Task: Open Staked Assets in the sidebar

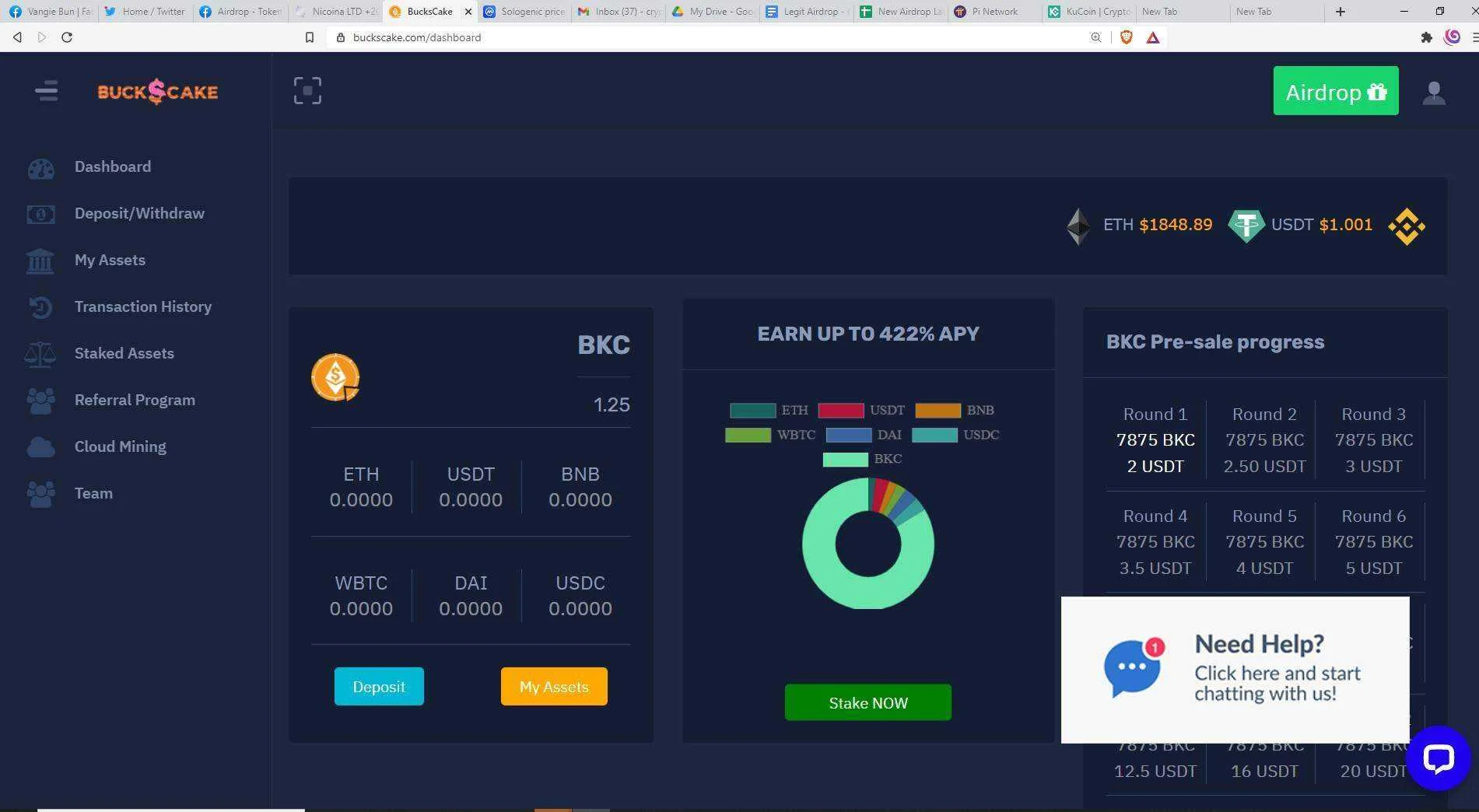Action: pyautogui.click(x=124, y=354)
